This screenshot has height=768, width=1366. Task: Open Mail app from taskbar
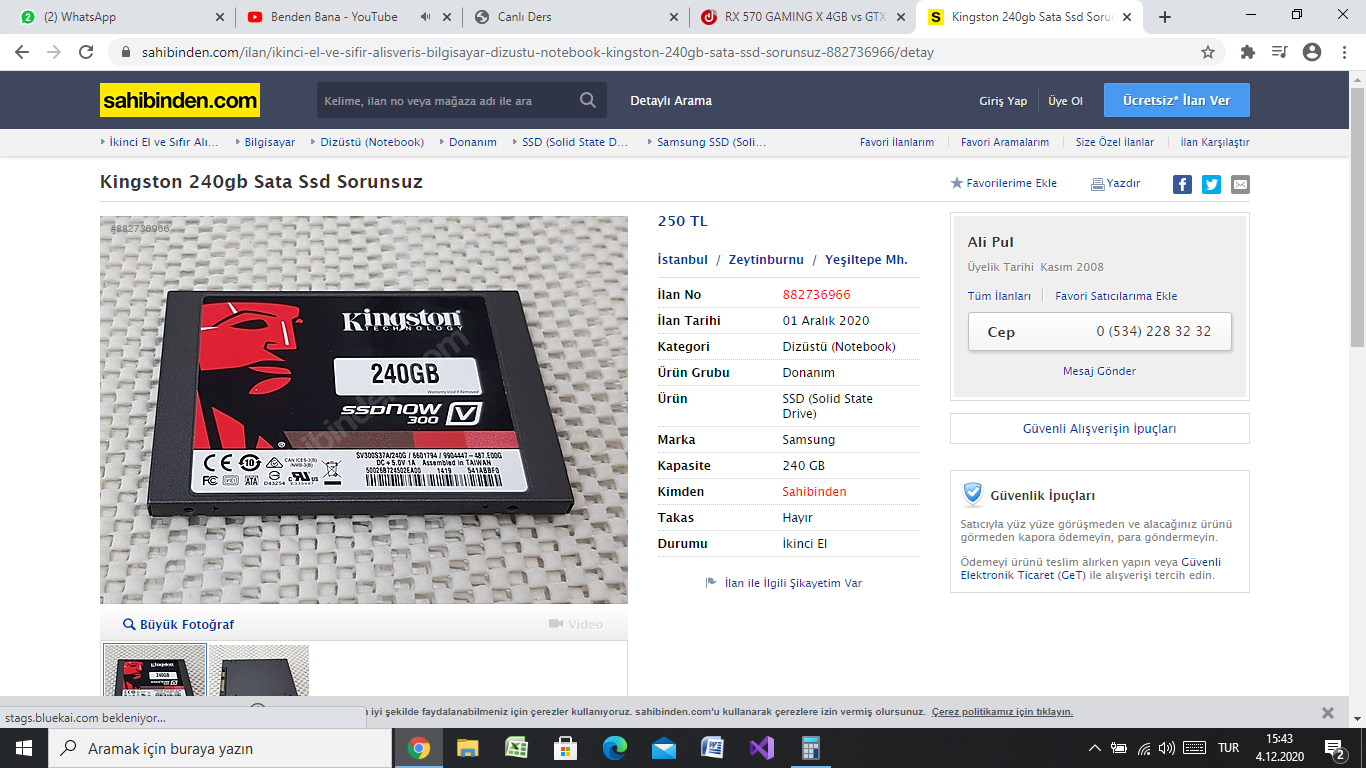point(663,748)
